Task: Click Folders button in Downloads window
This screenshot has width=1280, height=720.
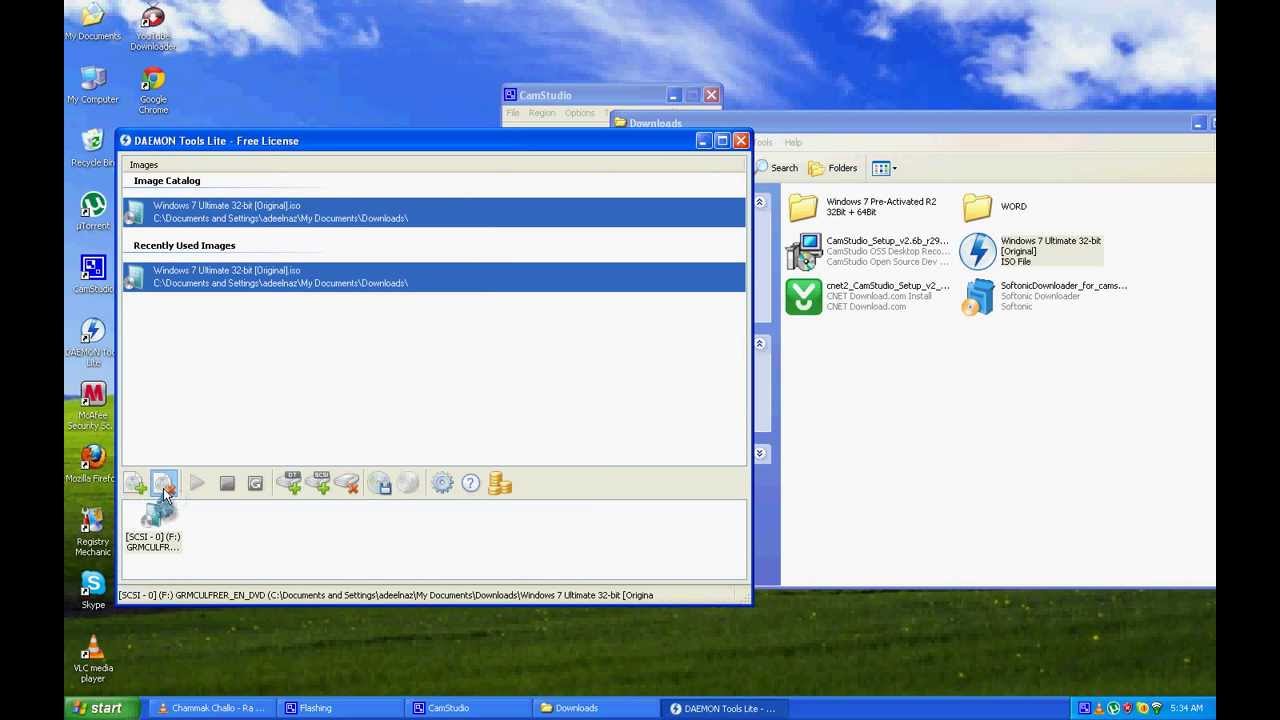Action: tap(833, 168)
